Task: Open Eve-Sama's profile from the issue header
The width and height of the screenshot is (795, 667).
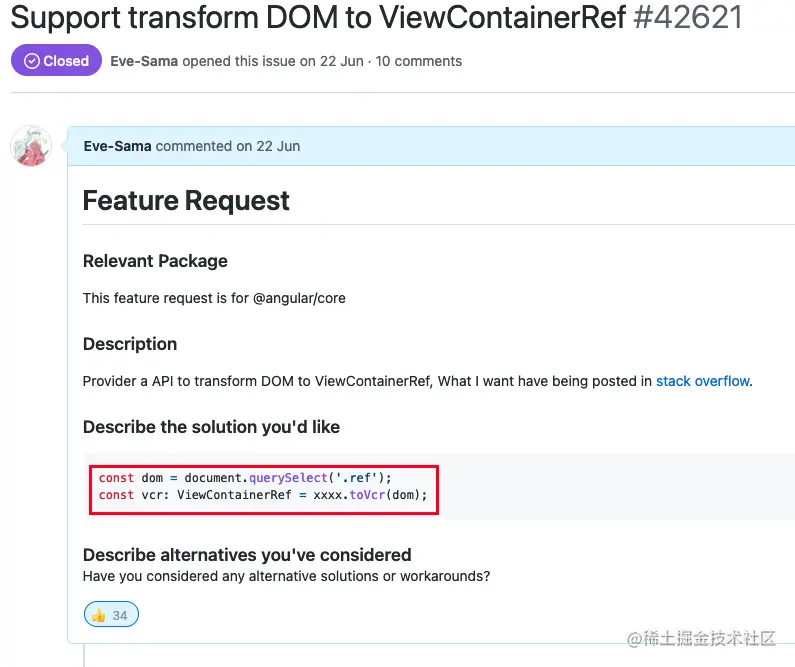Action: click(144, 61)
